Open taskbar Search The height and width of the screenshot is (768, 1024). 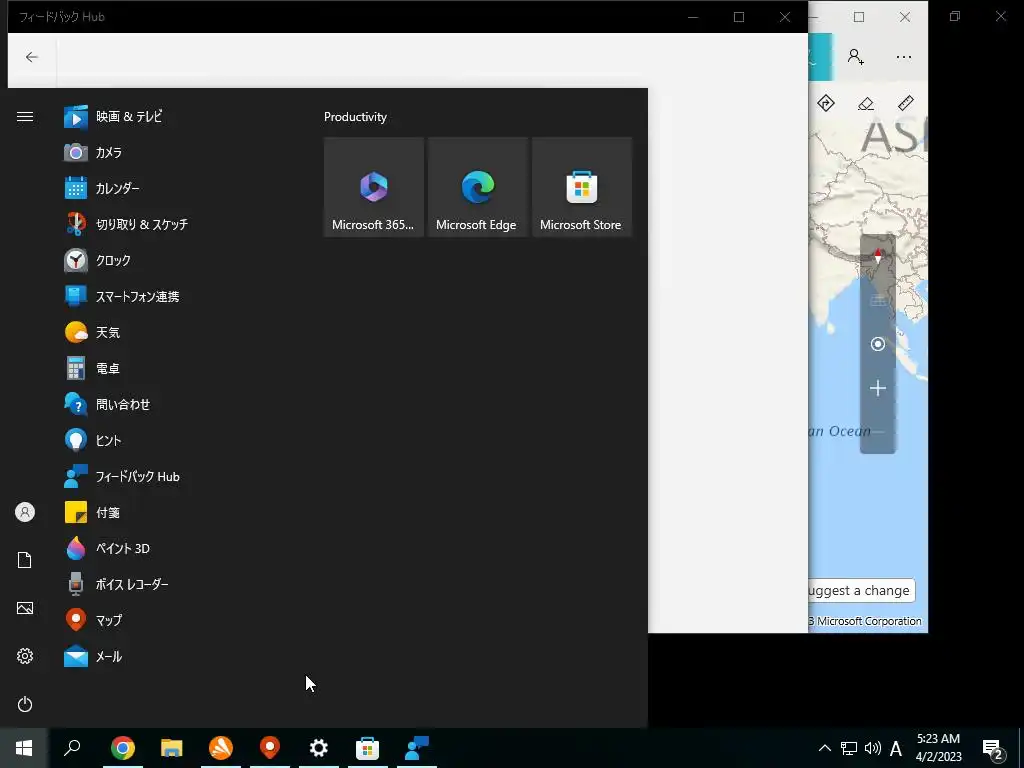point(72,748)
